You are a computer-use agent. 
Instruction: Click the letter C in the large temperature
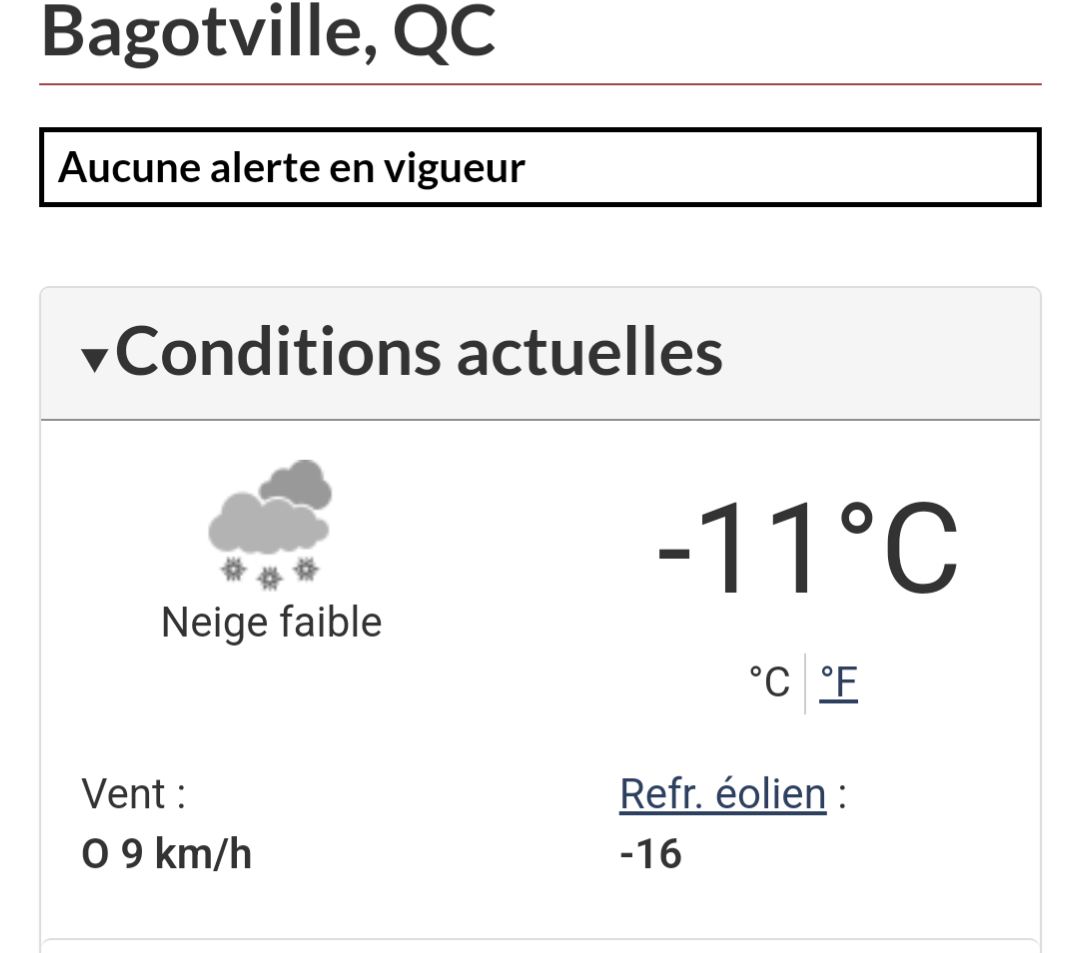click(x=922, y=551)
